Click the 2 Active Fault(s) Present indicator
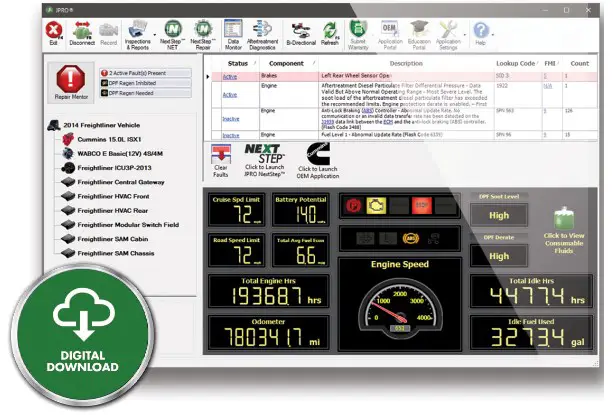The width and height of the screenshot is (613, 415). click(x=145, y=73)
